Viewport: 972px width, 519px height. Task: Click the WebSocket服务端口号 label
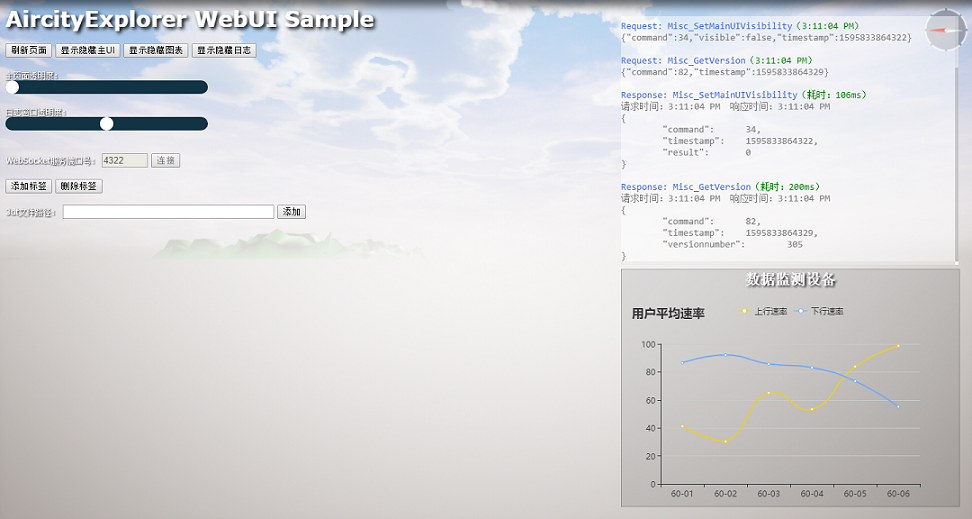click(x=51, y=161)
